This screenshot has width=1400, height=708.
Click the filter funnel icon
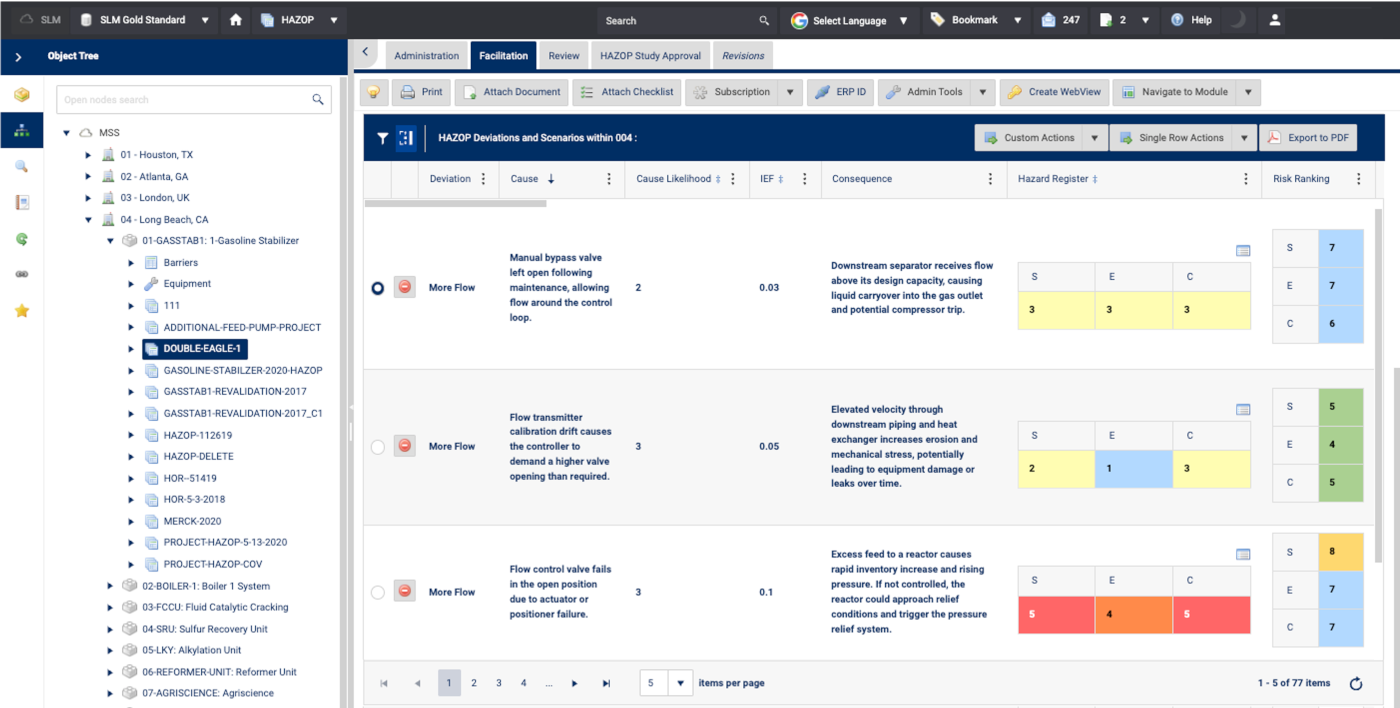(382, 139)
